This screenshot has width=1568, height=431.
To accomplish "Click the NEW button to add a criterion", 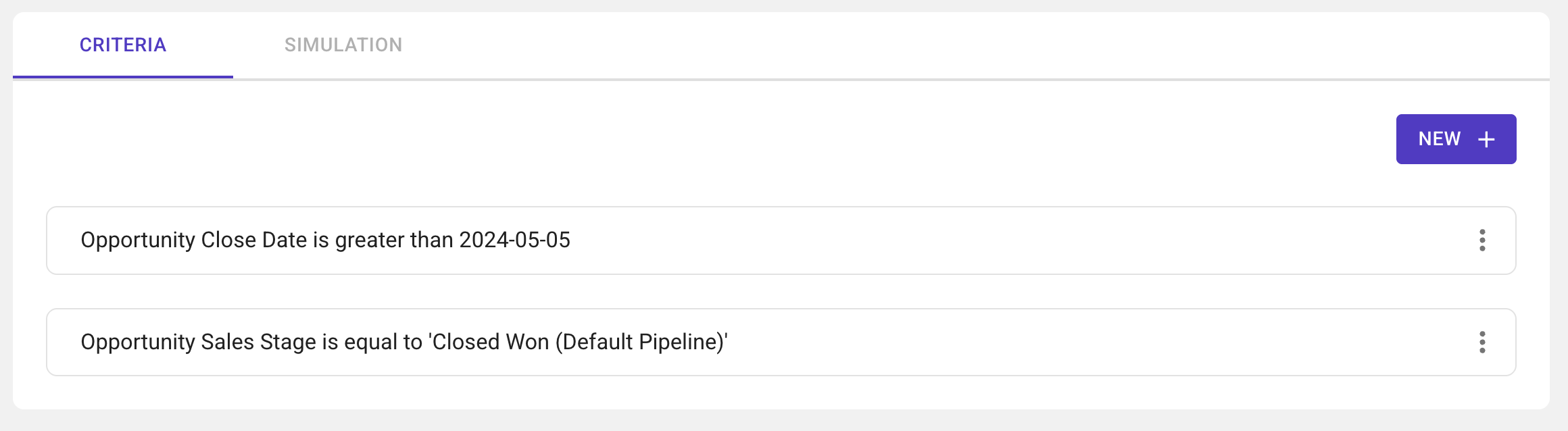I will (1456, 139).
